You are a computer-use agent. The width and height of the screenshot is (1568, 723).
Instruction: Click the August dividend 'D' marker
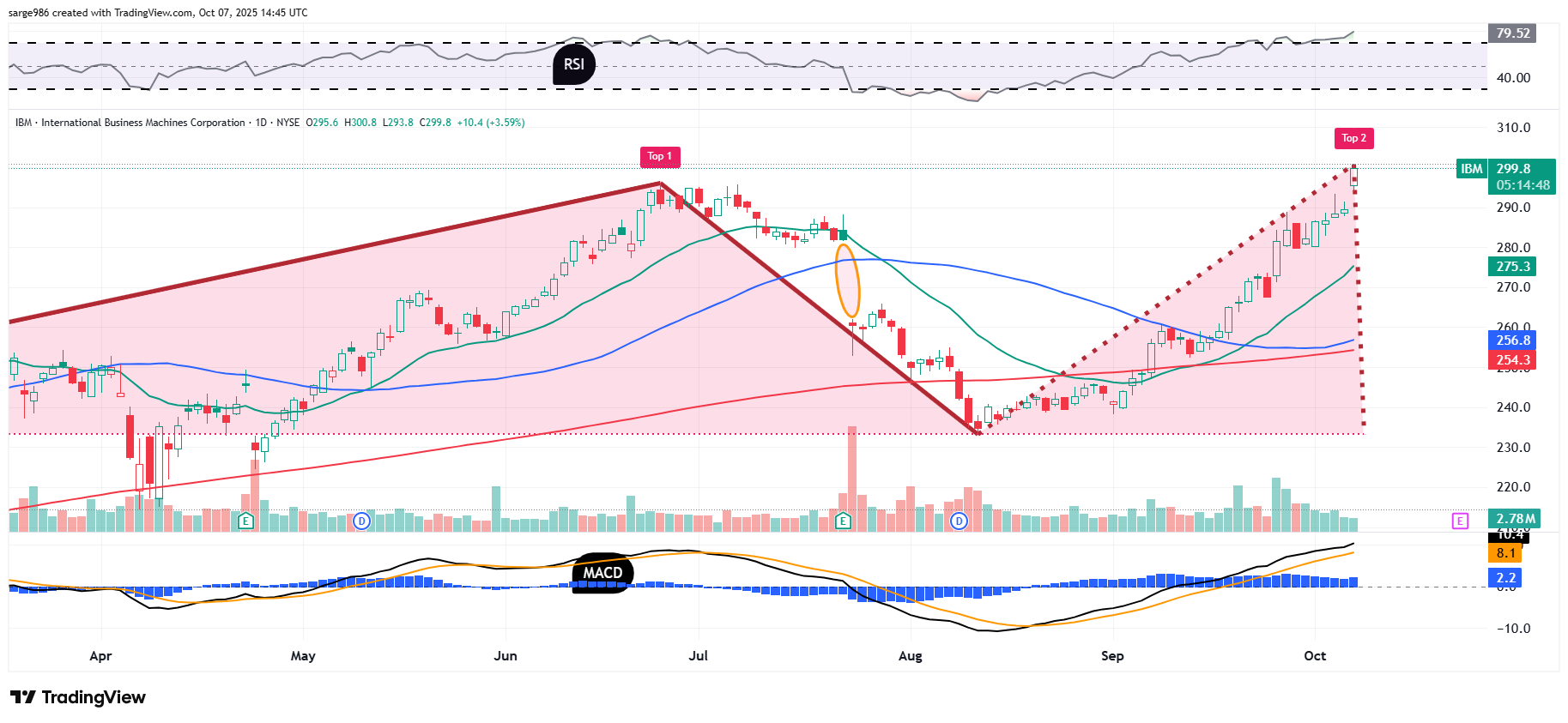coord(959,521)
